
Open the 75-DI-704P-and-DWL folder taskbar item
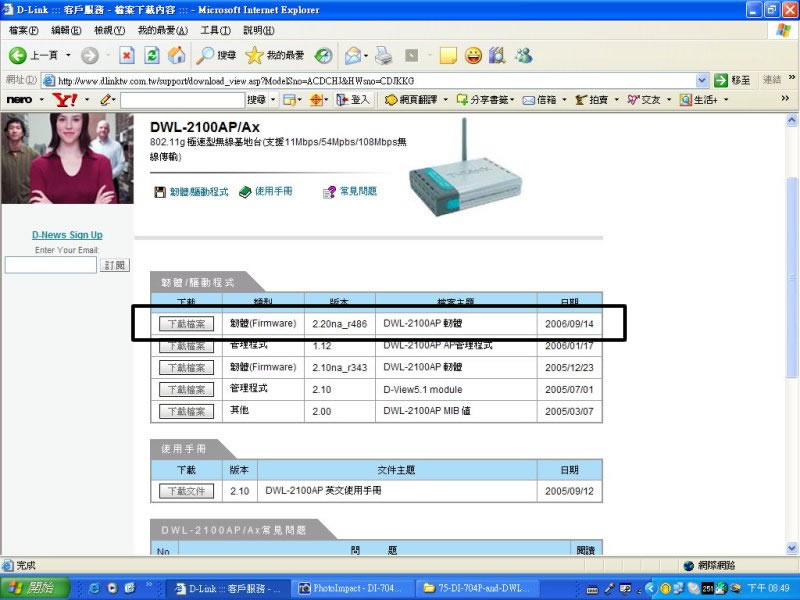[x=477, y=588]
